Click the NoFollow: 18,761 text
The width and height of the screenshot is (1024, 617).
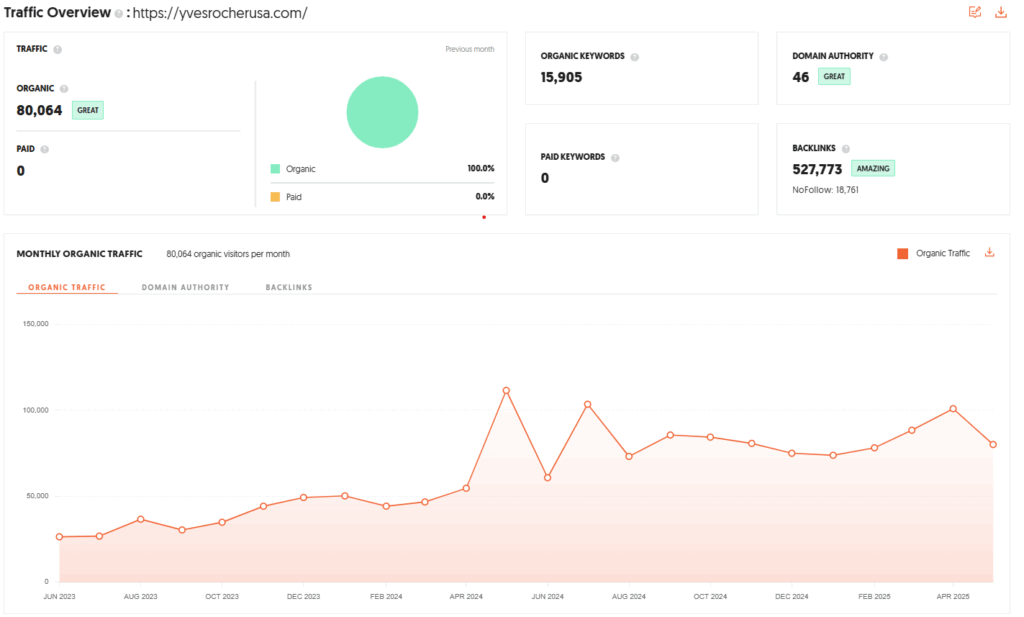[x=825, y=190]
